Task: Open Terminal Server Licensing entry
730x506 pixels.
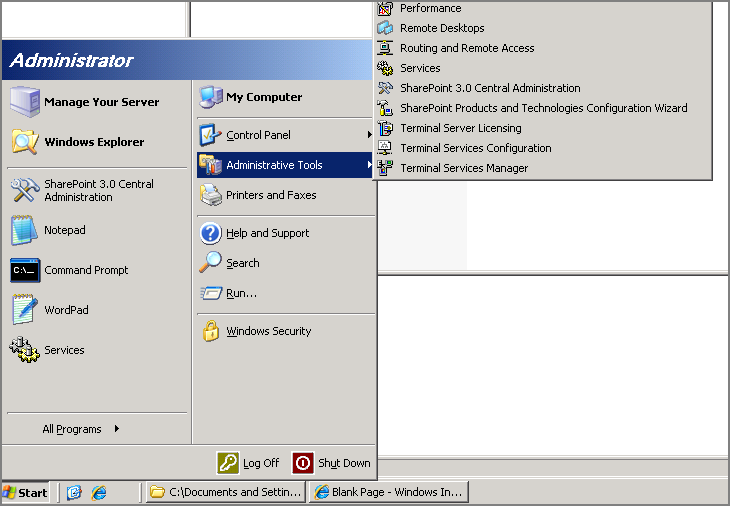Action: pyautogui.click(x=543, y=128)
